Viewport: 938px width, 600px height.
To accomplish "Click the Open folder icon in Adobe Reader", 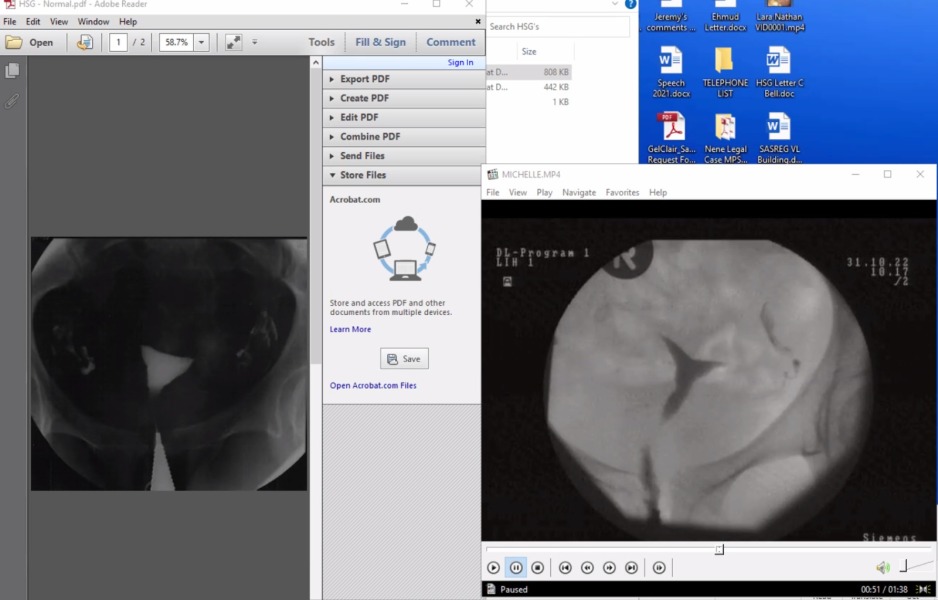I will click(x=12, y=42).
